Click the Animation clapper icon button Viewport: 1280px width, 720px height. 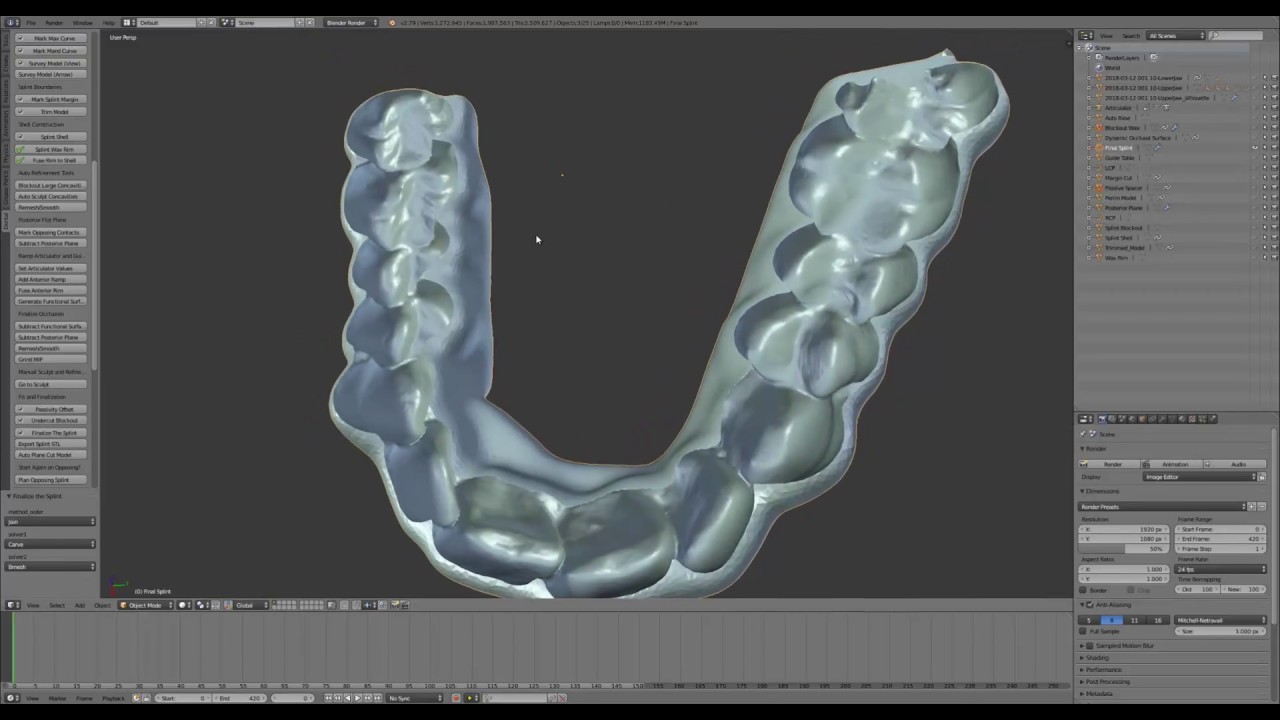click(1173, 464)
